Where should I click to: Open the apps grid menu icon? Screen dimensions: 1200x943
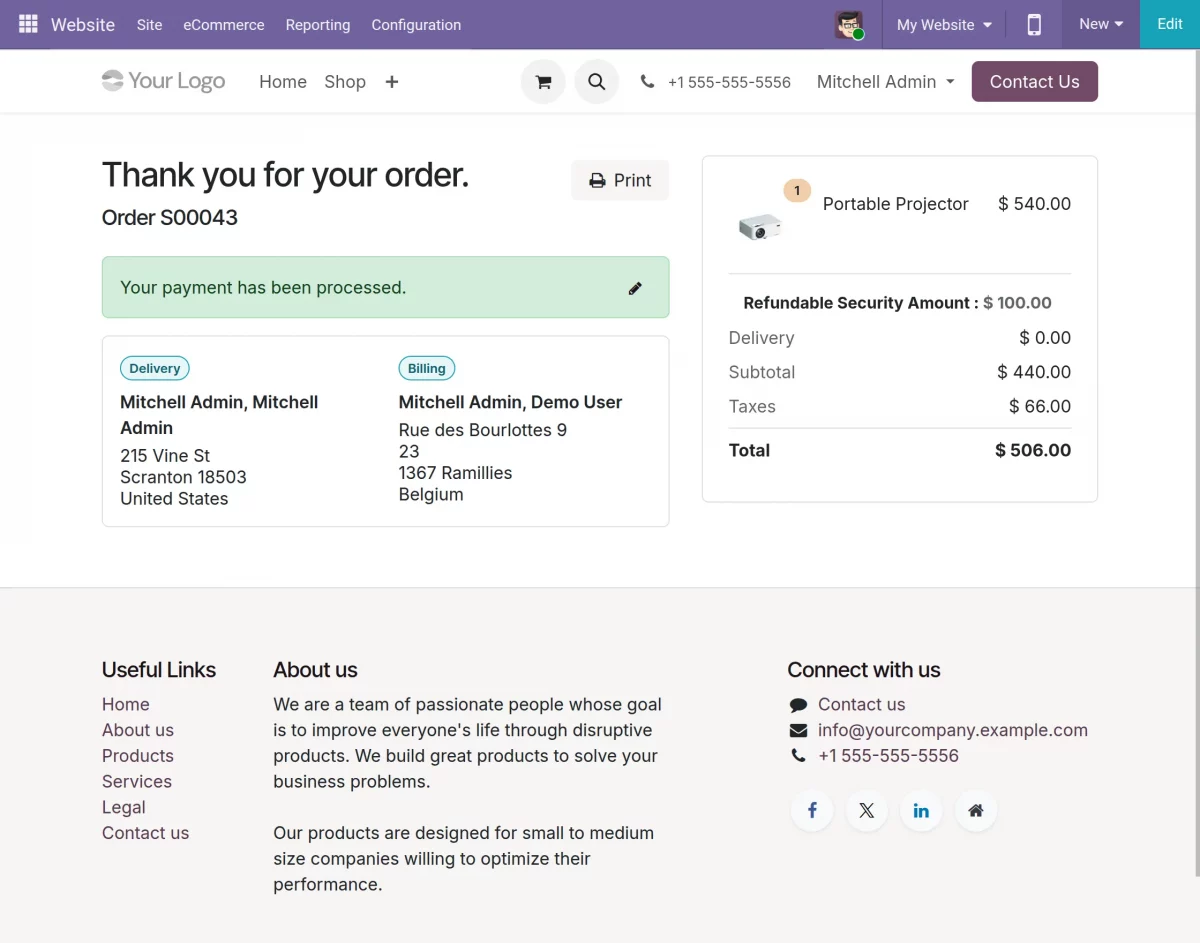(x=28, y=24)
